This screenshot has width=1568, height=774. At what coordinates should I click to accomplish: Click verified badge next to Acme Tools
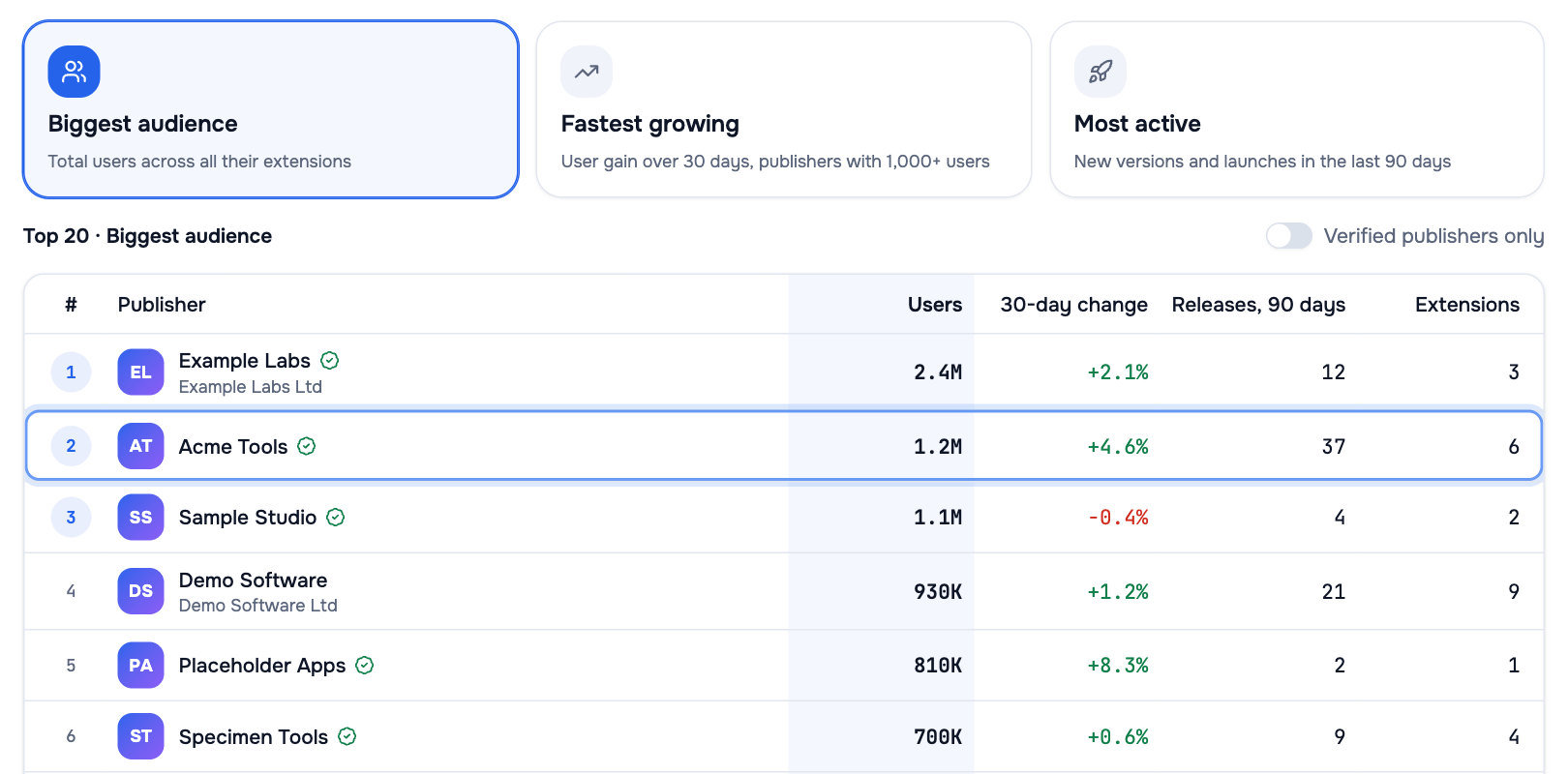point(307,446)
